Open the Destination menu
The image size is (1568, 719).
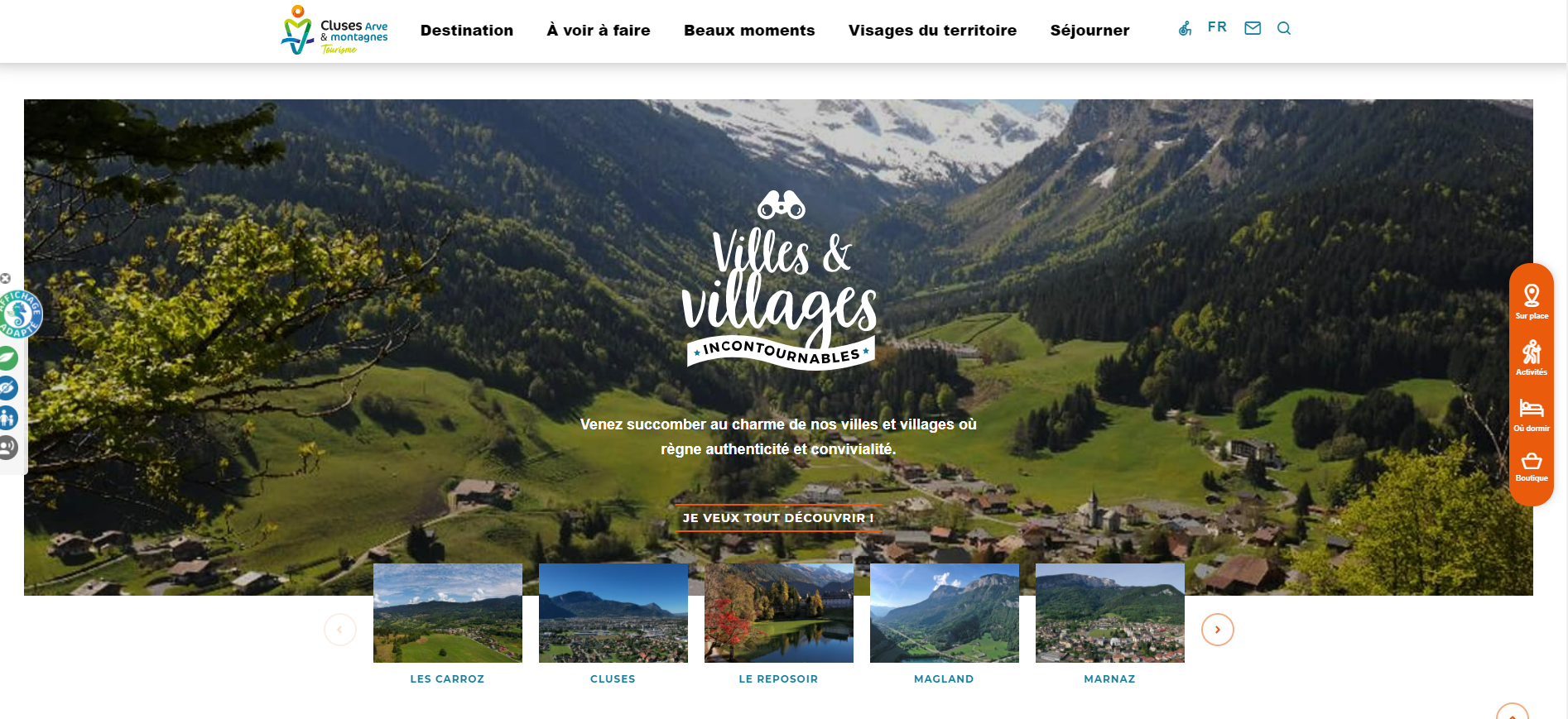point(467,31)
